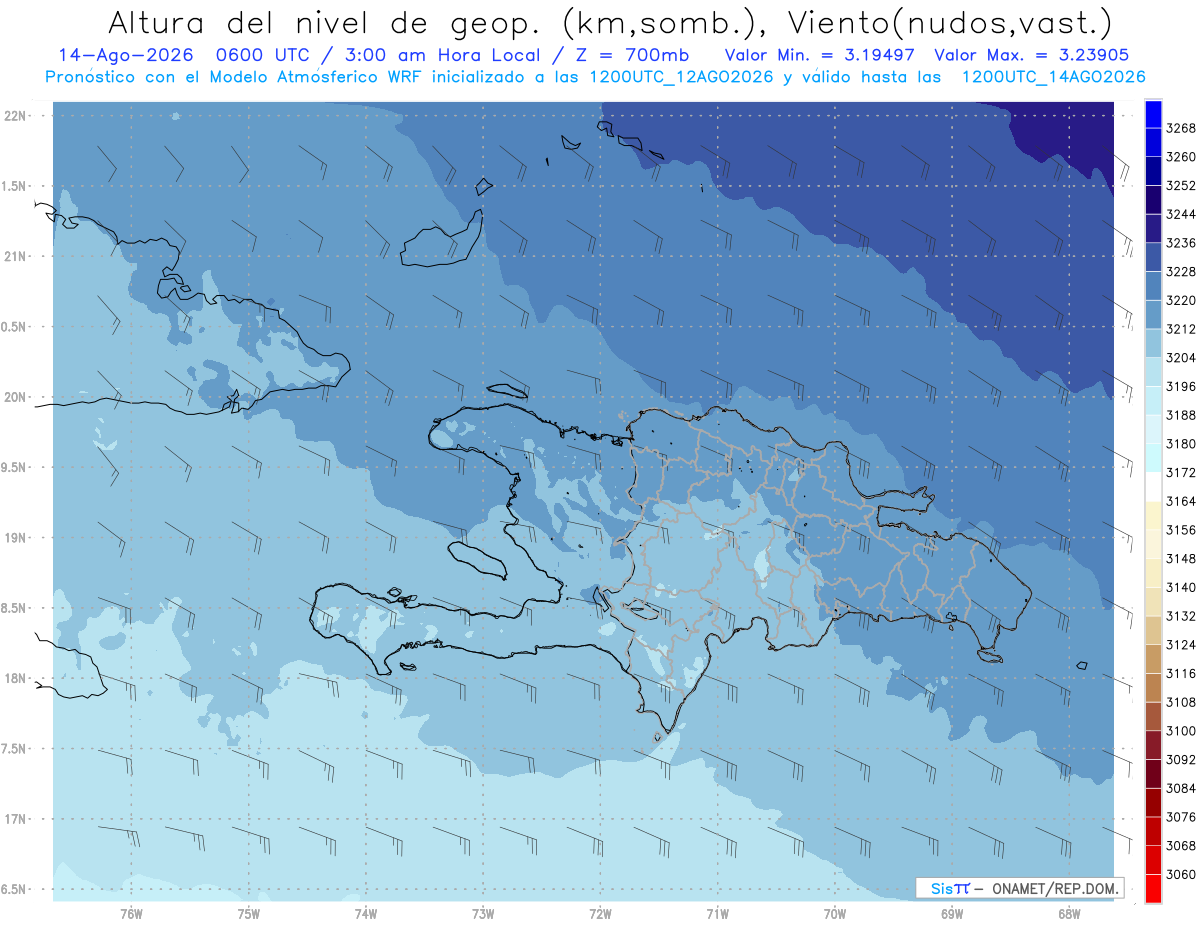Click the longitude label 73W
This screenshot has height=927, width=1200.
(x=483, y=915)
